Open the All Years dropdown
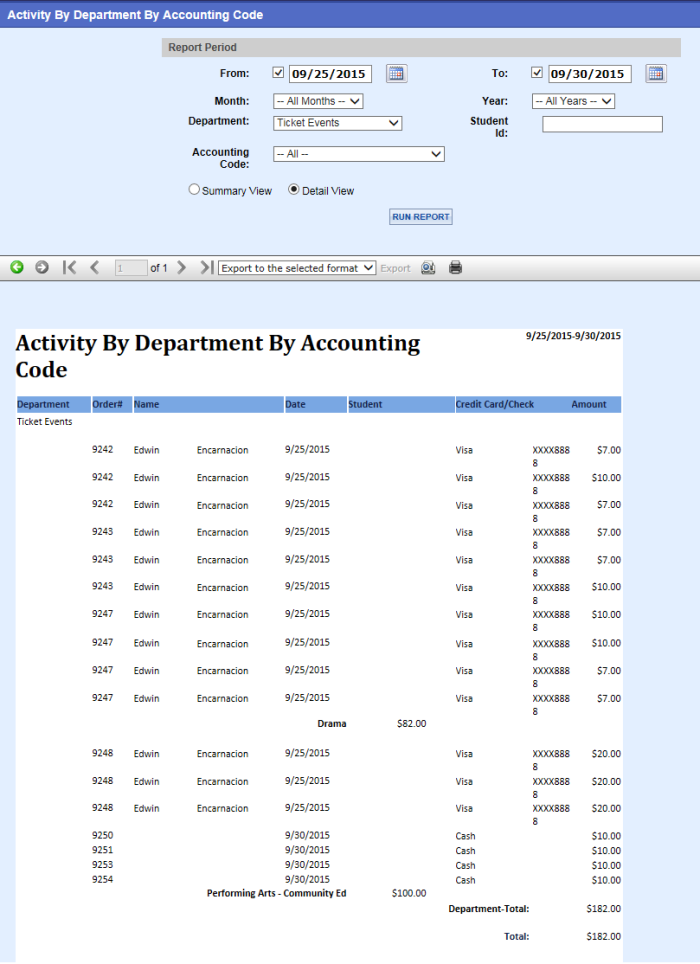 tap(573, 101)
